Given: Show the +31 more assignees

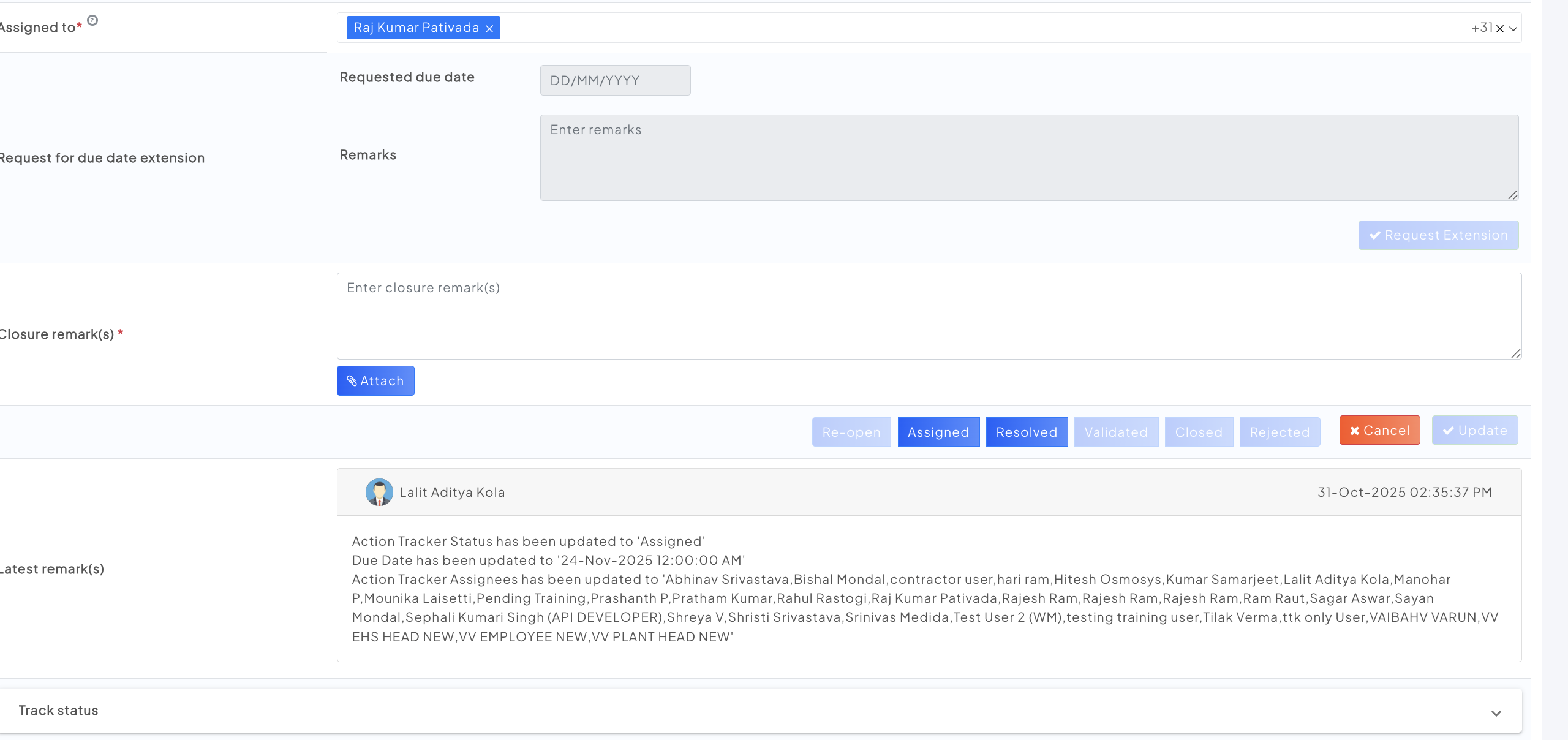Looking at the screenshot, I should [1482, 28].
